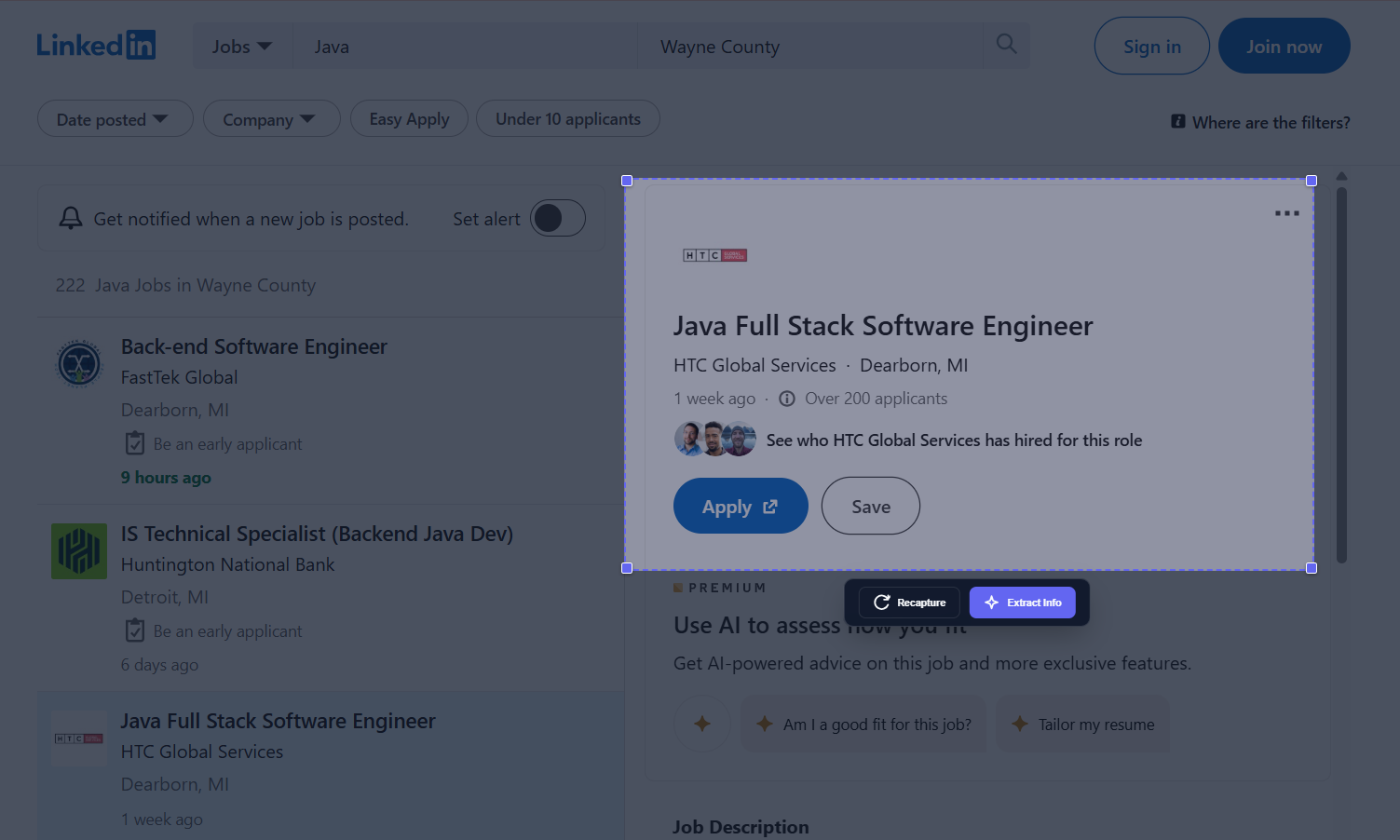Click the job detail pane scrollbar
This screenshot has width=1400, height=840.
click(1341, 375)
